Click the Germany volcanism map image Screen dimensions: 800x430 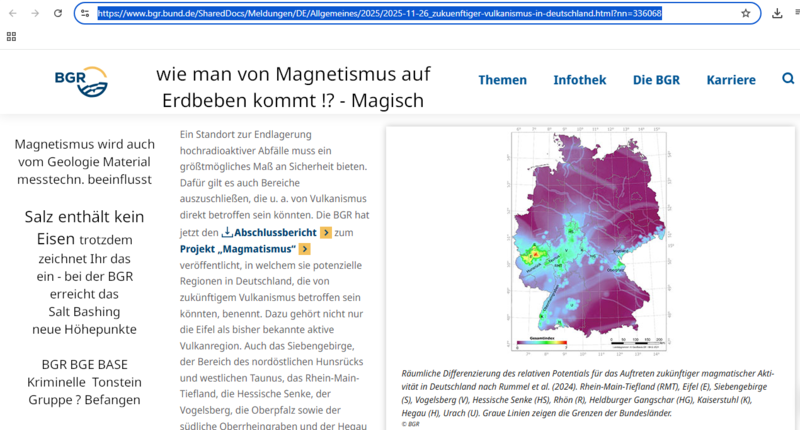coord(586,241)
